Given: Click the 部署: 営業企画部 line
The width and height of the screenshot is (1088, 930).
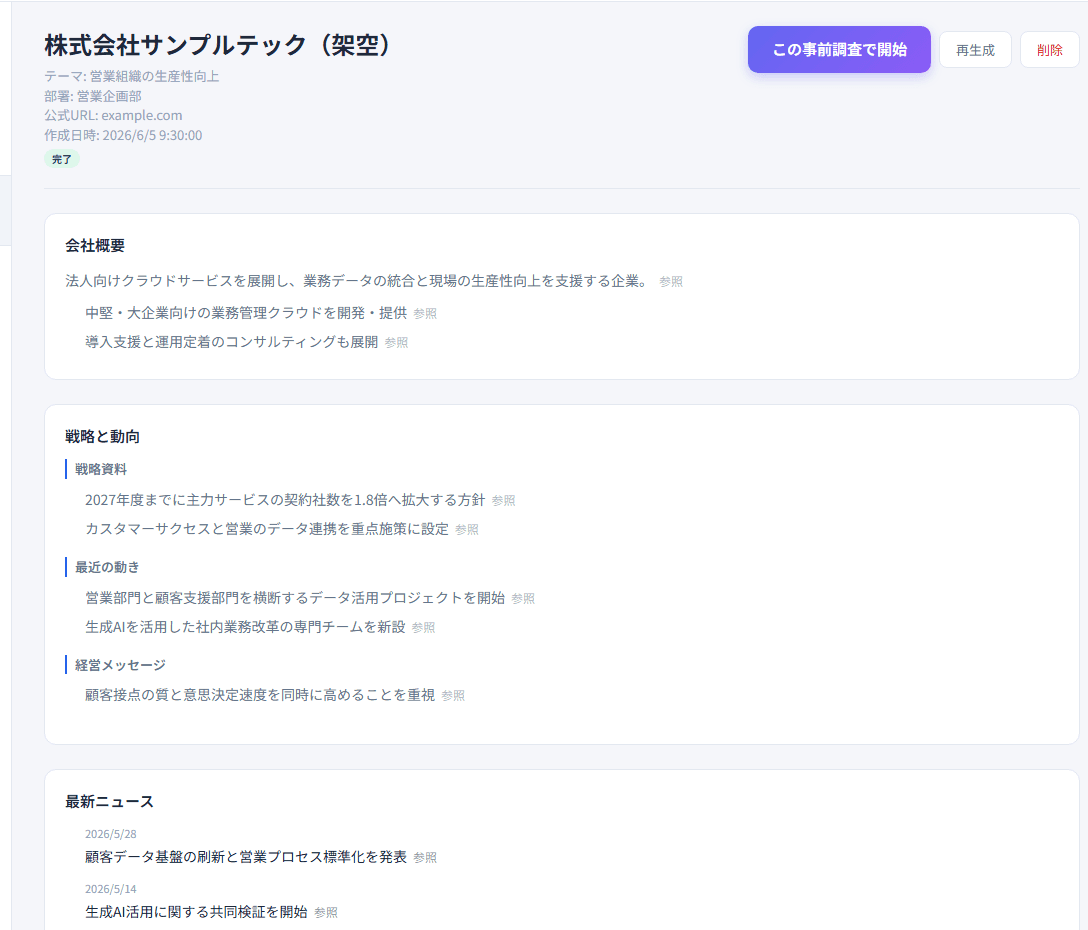Looking at the screenshot, I should tap(93, 96).
